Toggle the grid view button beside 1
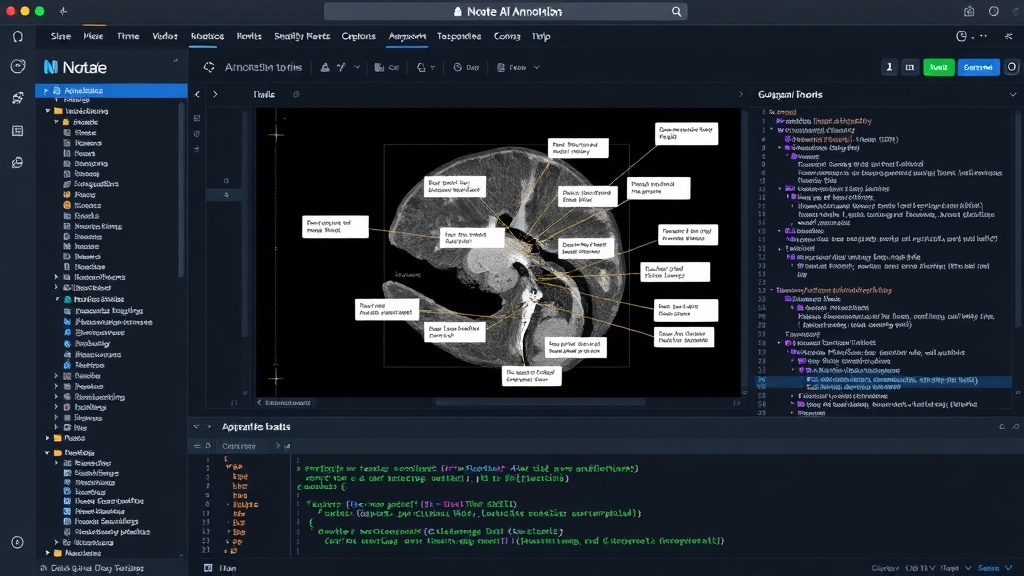Image resolution: width=1024 pixels, height=576 pixels. (x=910, y=67)
